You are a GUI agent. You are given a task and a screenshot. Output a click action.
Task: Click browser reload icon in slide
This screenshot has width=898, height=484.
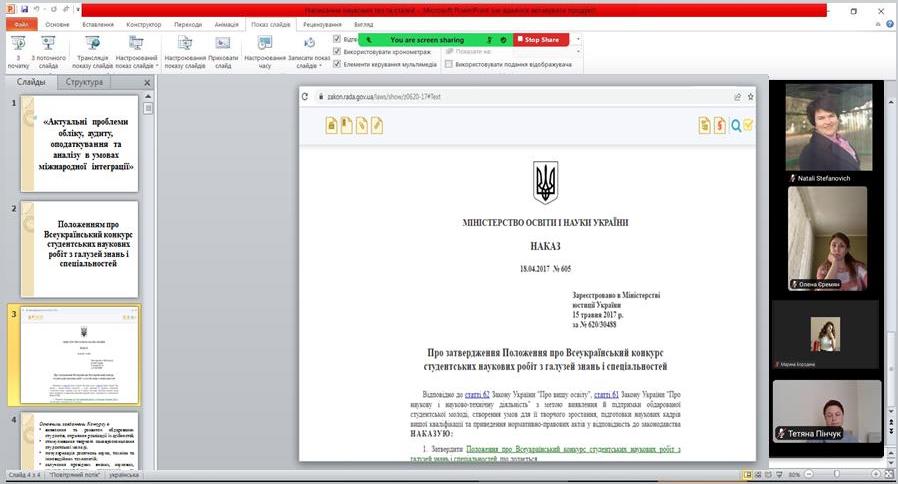click(305, 97)
